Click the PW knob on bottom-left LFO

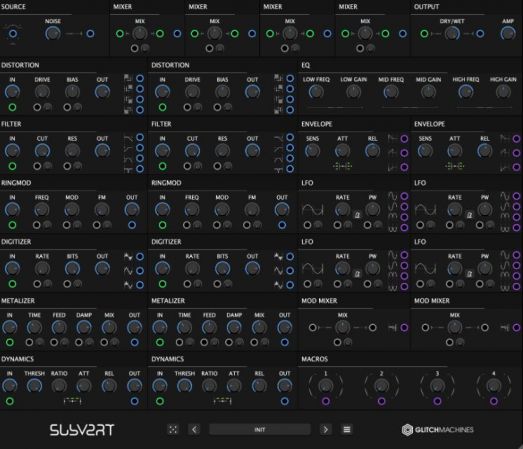click(373, 269)
